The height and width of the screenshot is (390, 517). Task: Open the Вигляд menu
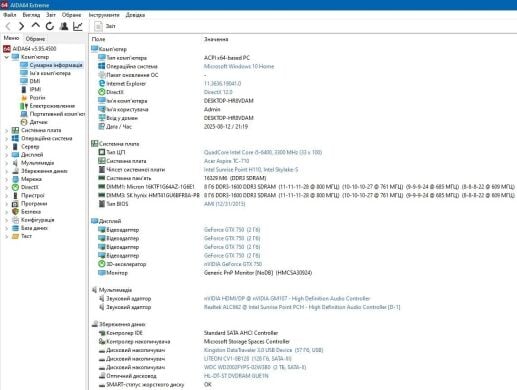(x=31, y=15)
